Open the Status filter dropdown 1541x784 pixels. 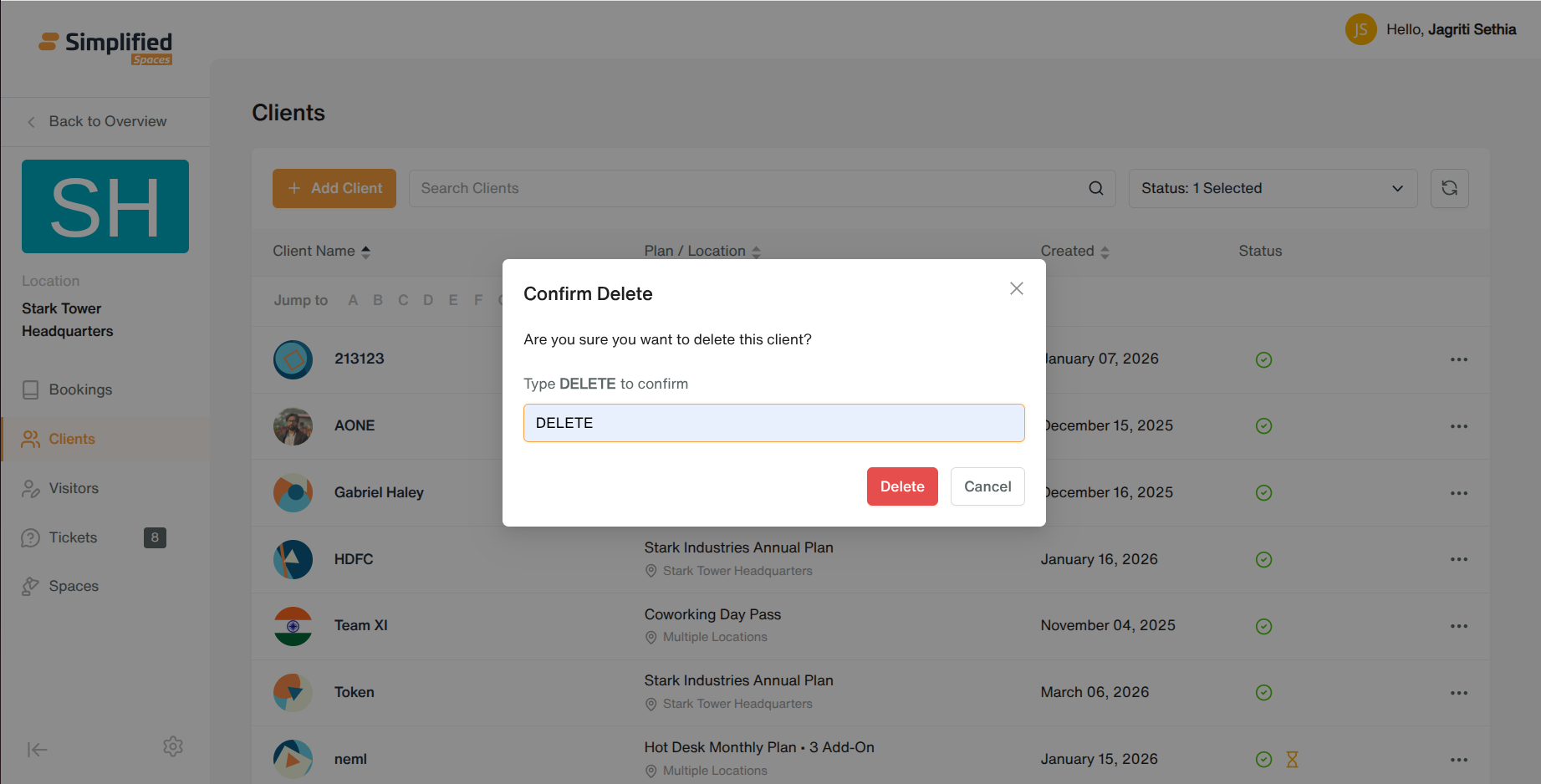tap(1273, 188)
